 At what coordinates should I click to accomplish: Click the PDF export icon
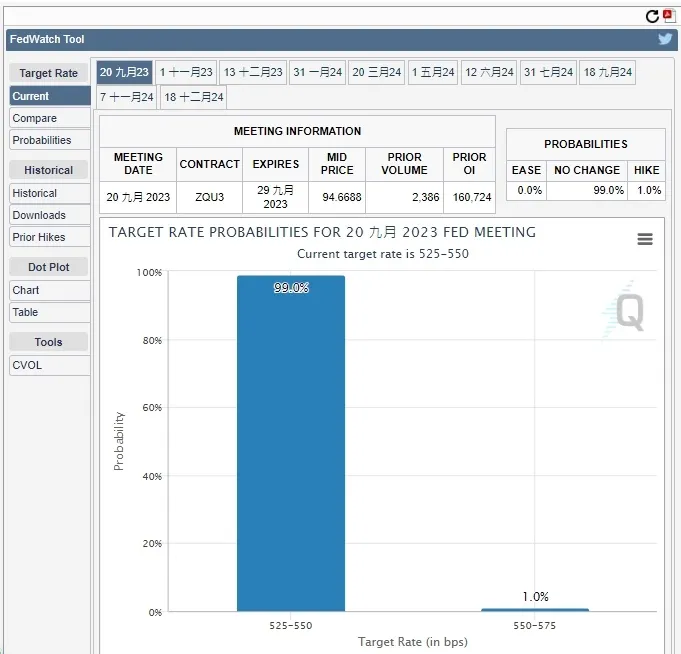point(667,16)
